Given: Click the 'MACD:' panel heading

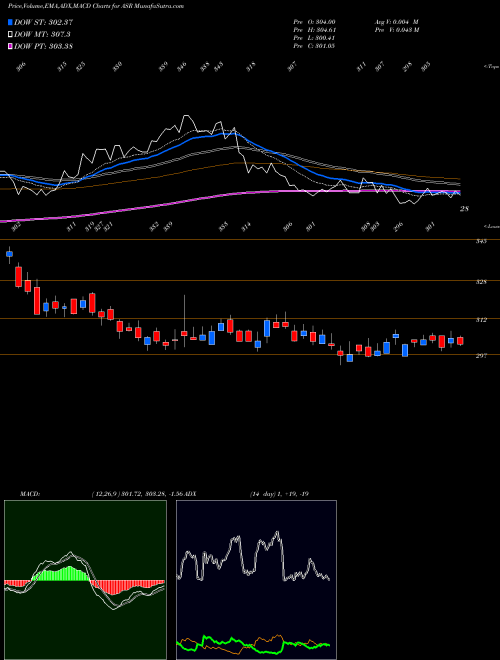Looking at the screenshot, I should [x=29, y=494].
